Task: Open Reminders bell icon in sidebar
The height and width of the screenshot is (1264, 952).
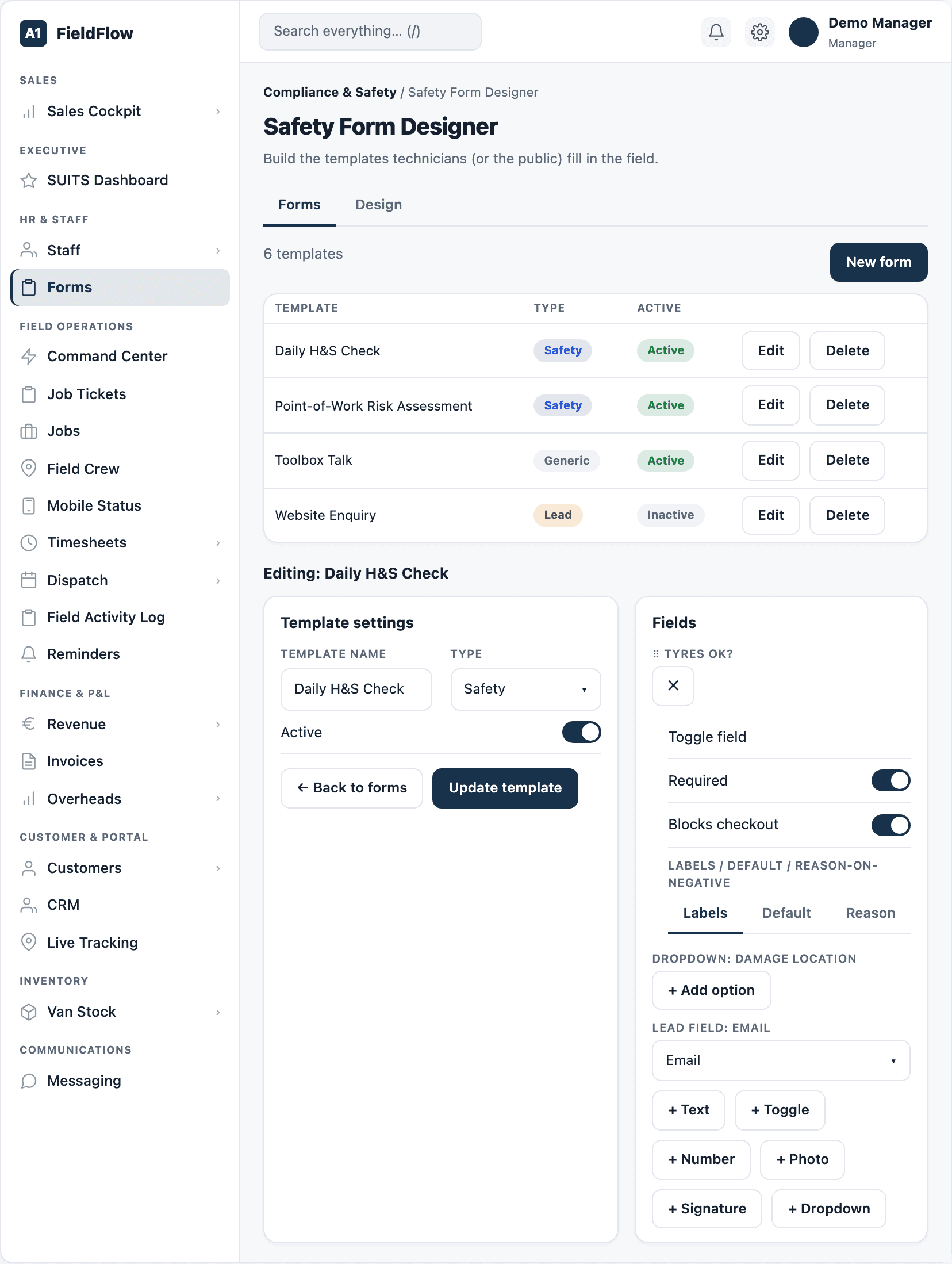Action: pos(29,654)
